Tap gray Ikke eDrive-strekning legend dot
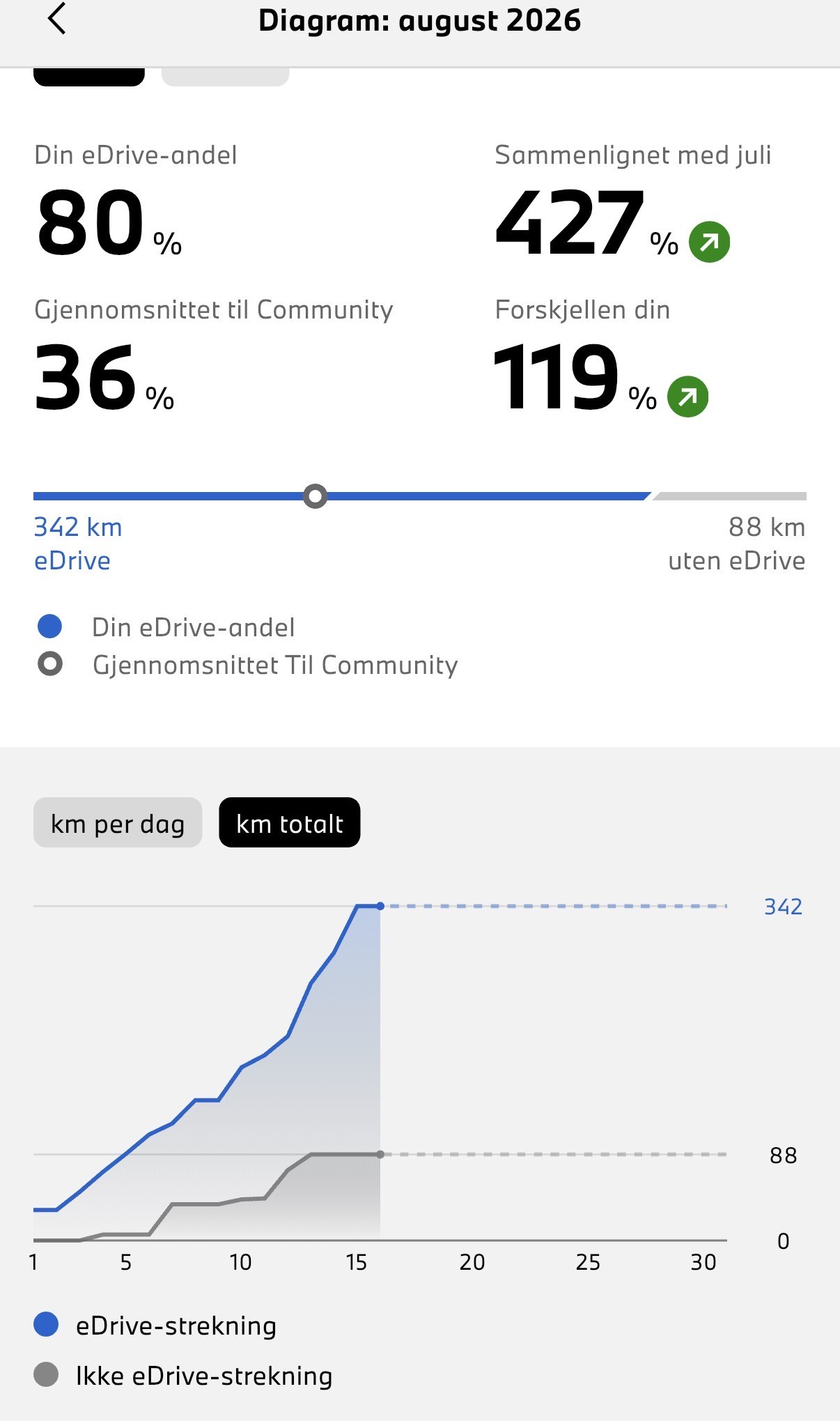The width and height of the screenshot is (840, 1421). point(46,1375)
